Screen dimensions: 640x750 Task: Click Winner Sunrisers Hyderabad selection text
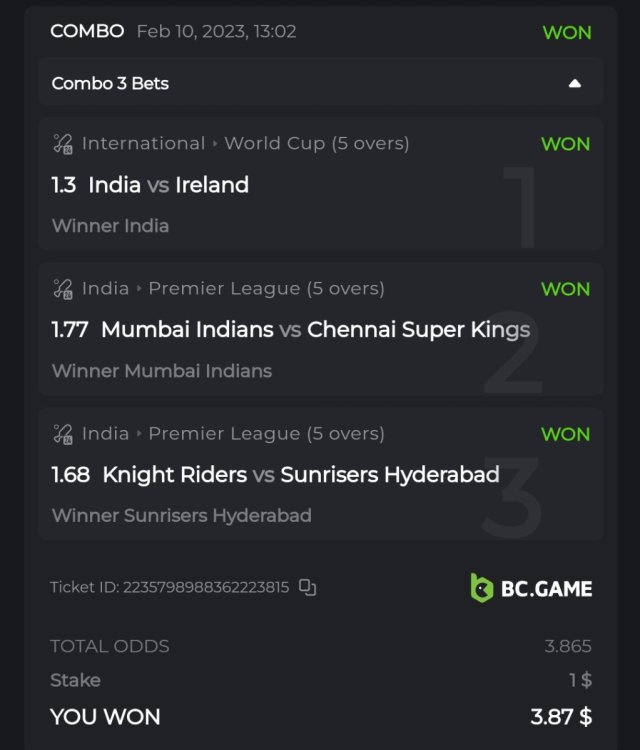click(x=181, y=516)
